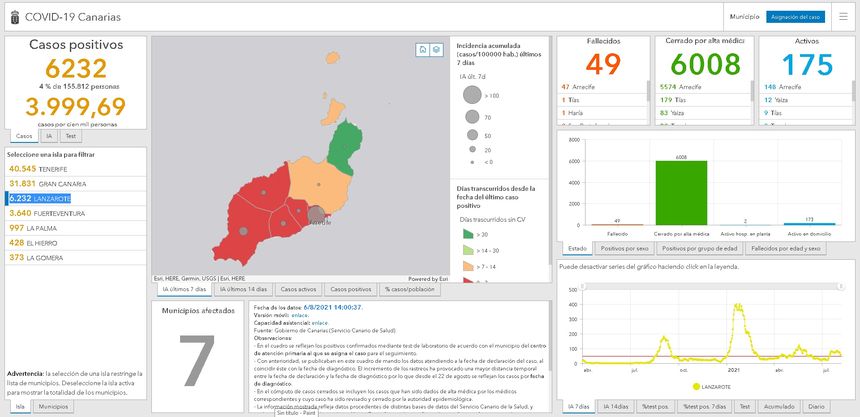860x417 pixels.
Task: Select Municipio assignment option
Action: [x=744, y=17]
